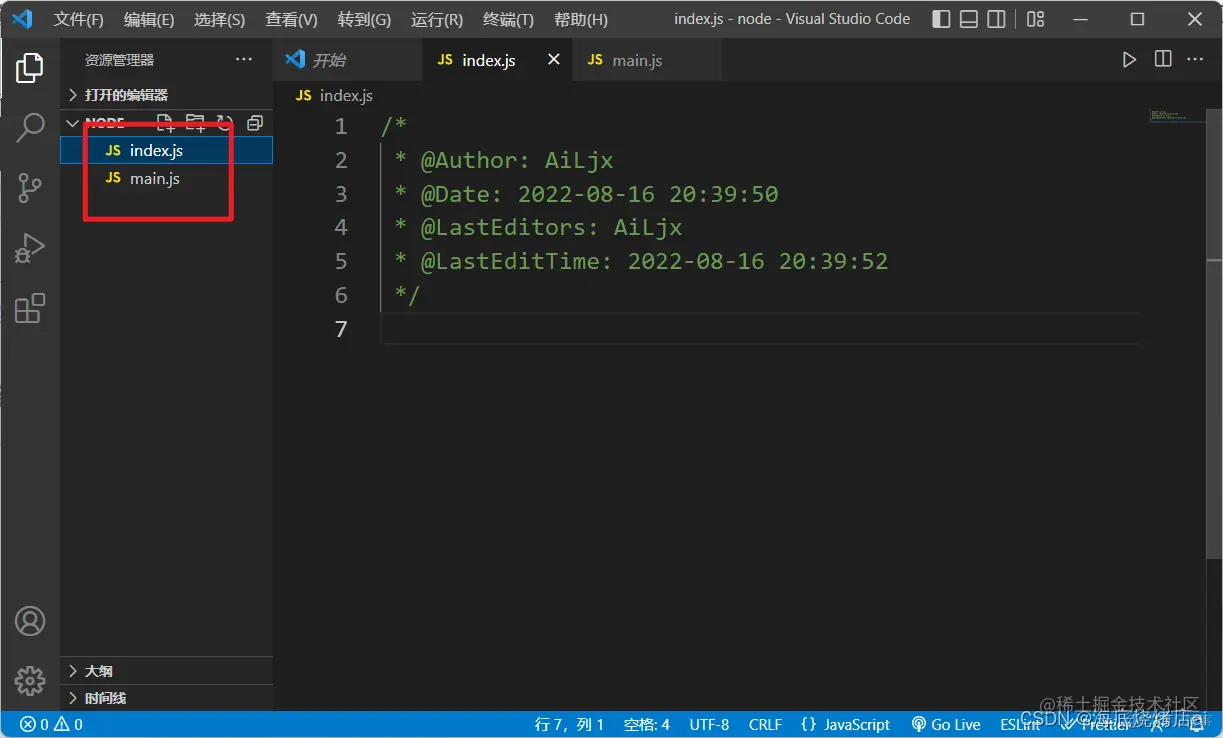Image resolution: width=1223 pixels, height=738 pixels.
Task: Expand the 大纲 outline section
Action: coord(166,671)
